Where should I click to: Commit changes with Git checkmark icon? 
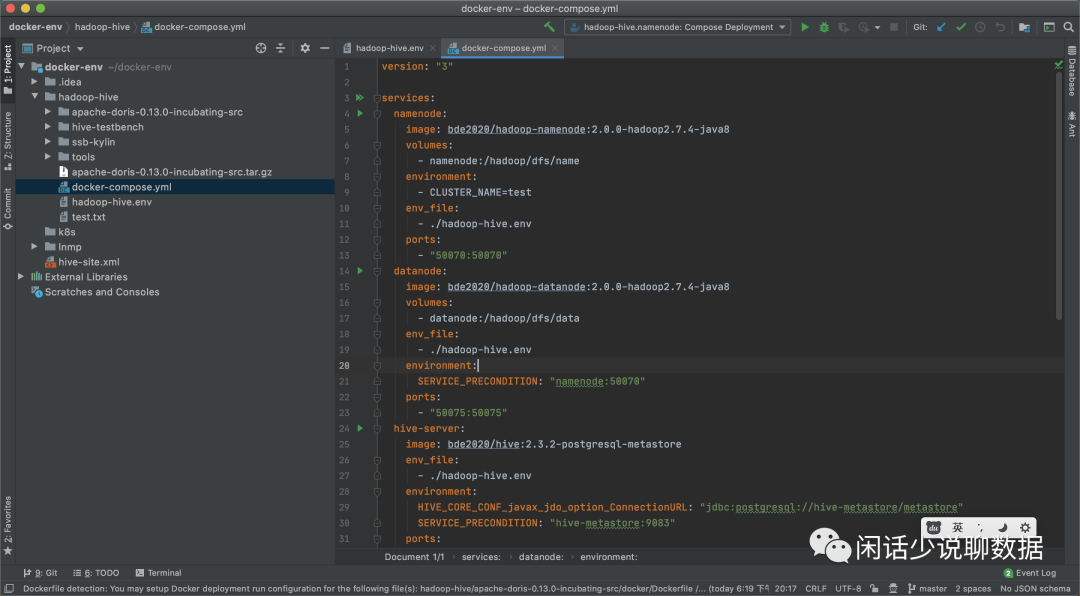pyautogui.click(x=961, y=27)
